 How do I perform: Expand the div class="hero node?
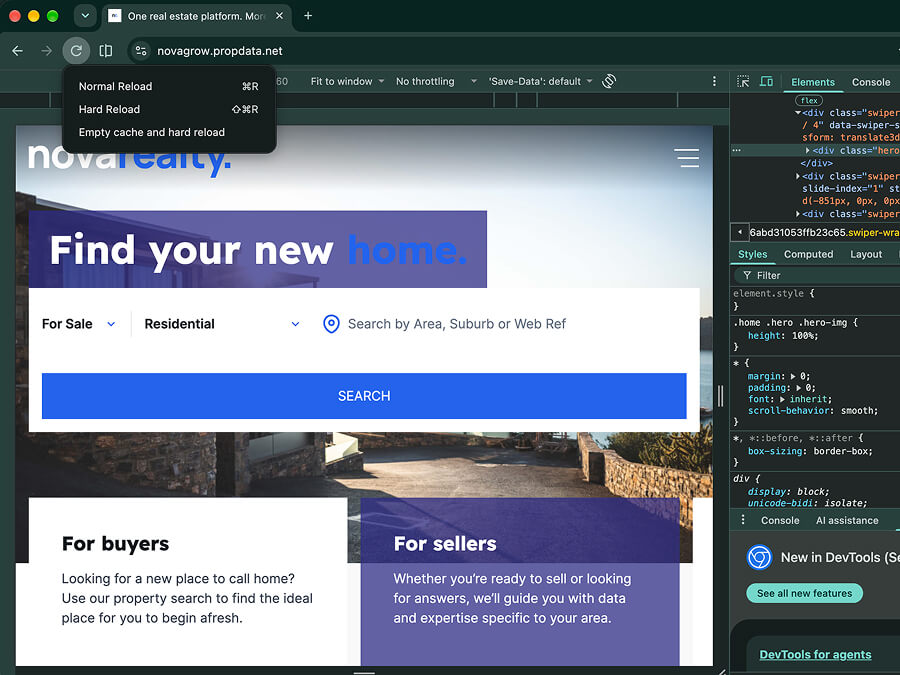point(808,150)
